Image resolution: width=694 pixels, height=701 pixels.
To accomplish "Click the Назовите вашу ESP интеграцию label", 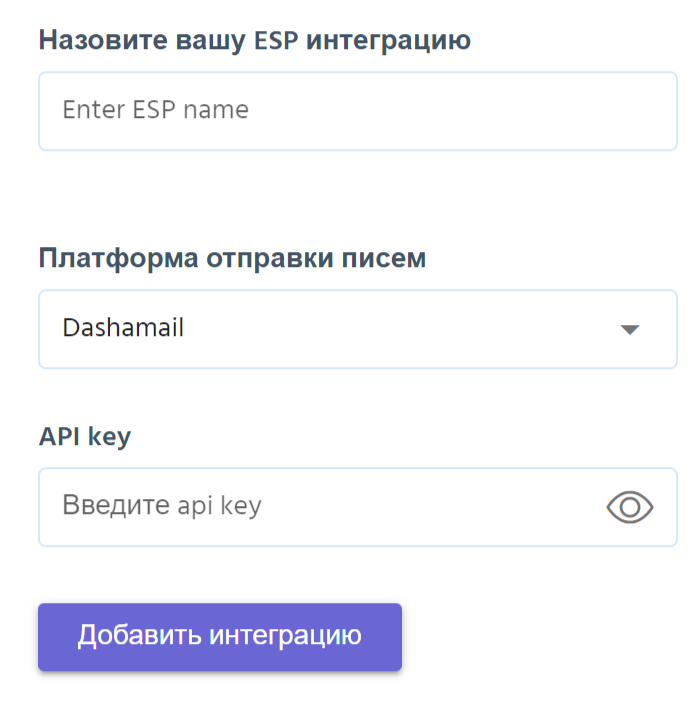I will (255, 41).
